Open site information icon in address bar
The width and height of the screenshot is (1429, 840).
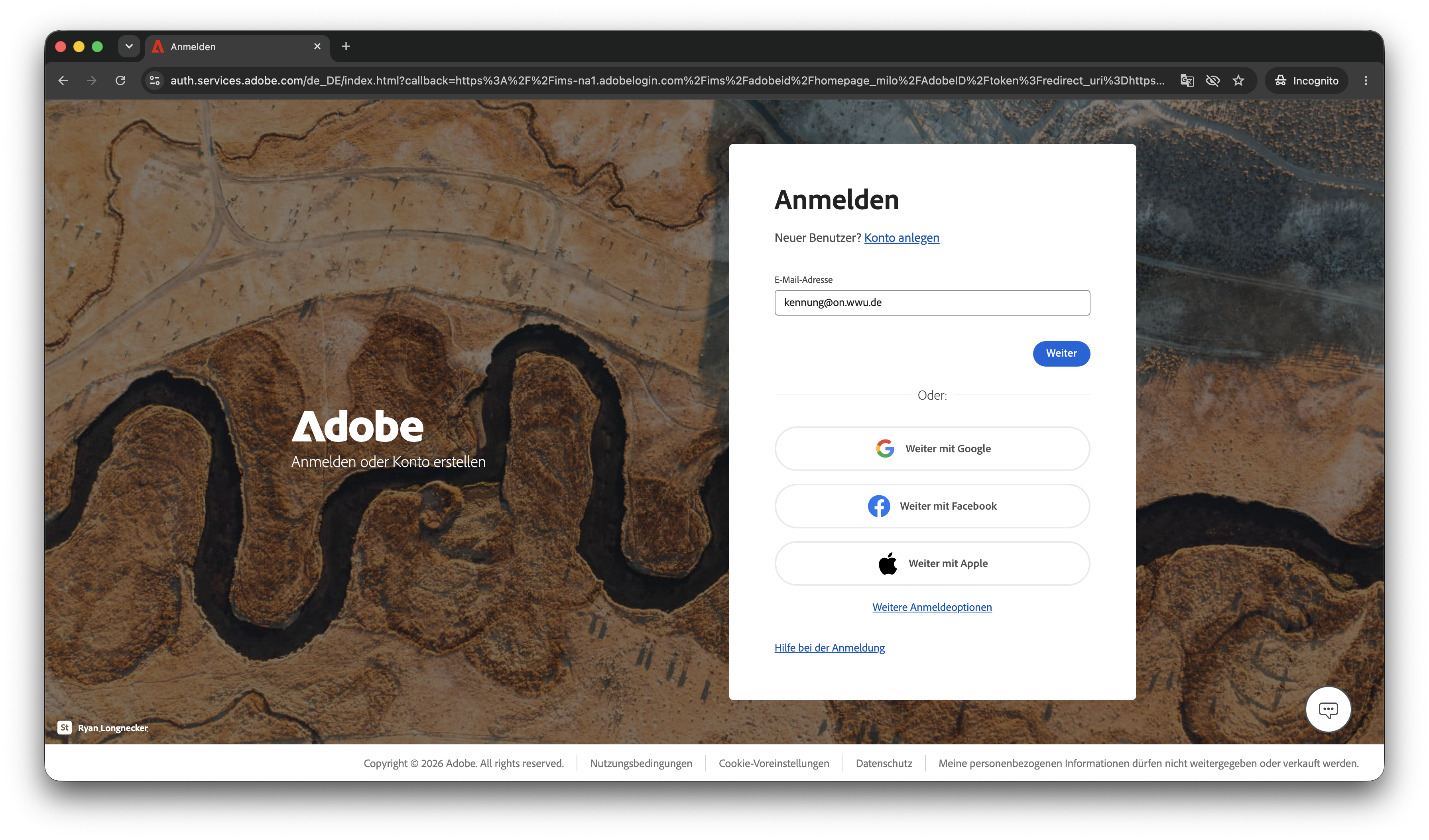point(155,80)
